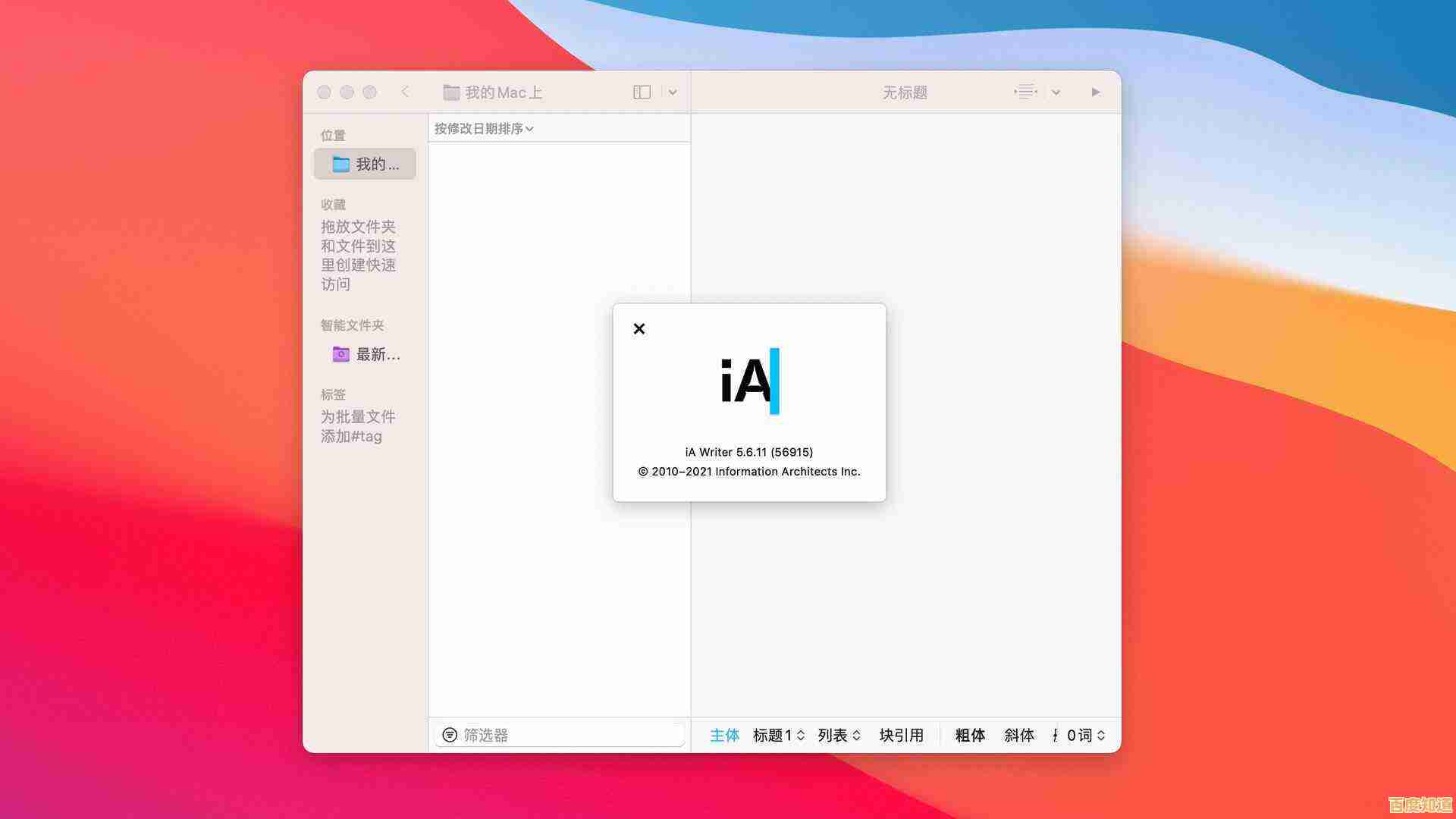The image size is (1456, 819).
Task: Click the back navigation arrow
Action: (x=406, y=92)
